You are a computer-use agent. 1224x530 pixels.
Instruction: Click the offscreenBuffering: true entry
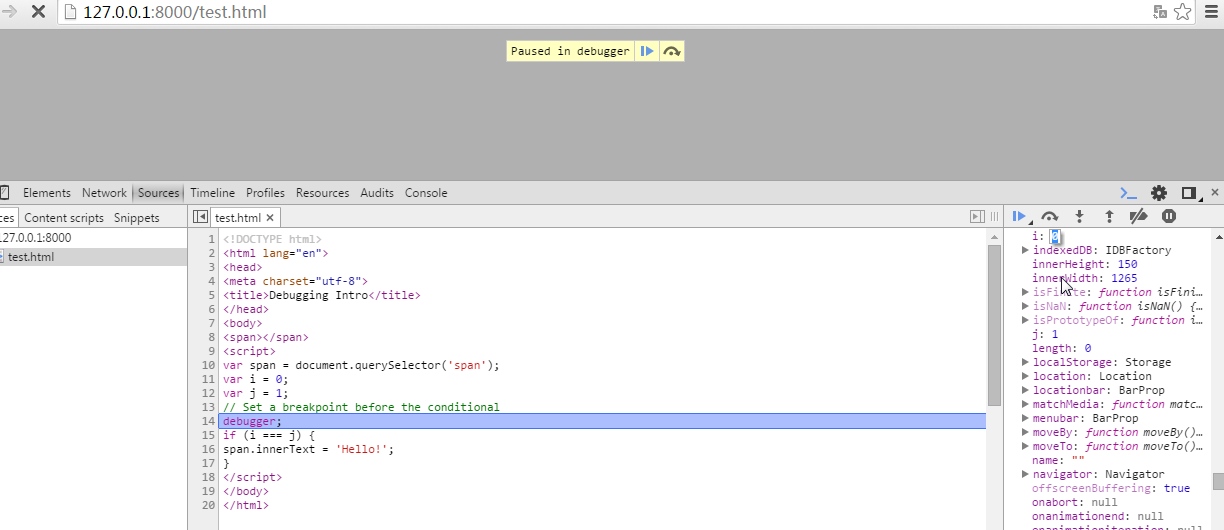click(1111, 488)
